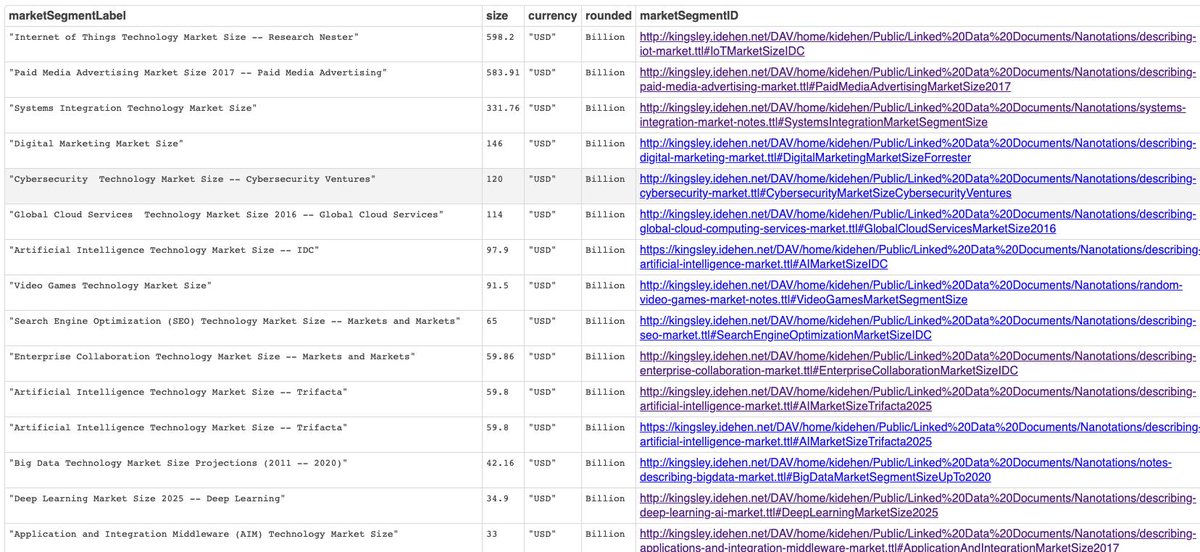Click the size value 65
The width and height of the screenshot is (1200, 552).
(x=492, y=321)
